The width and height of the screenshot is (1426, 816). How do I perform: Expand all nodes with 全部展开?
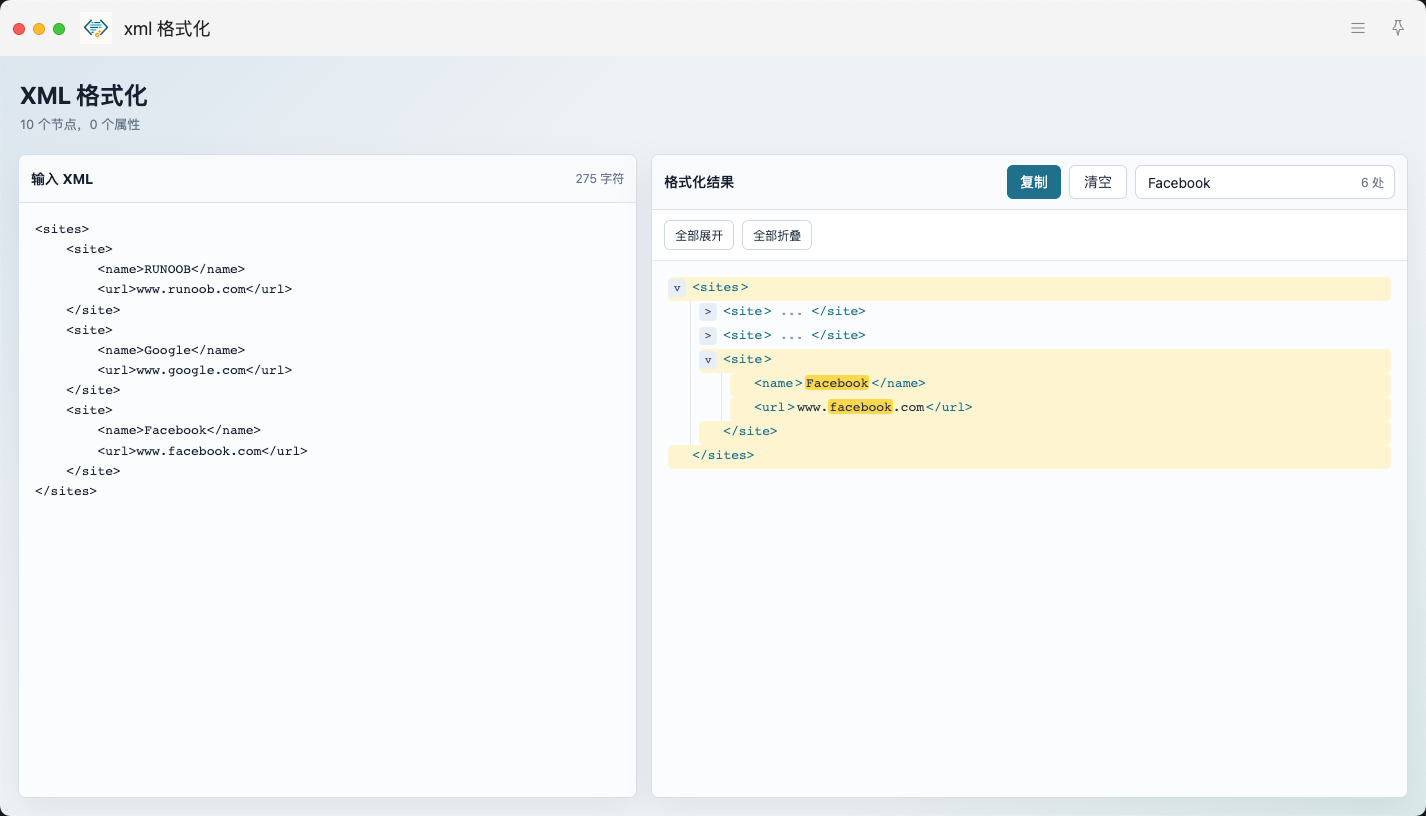point(699,235)
